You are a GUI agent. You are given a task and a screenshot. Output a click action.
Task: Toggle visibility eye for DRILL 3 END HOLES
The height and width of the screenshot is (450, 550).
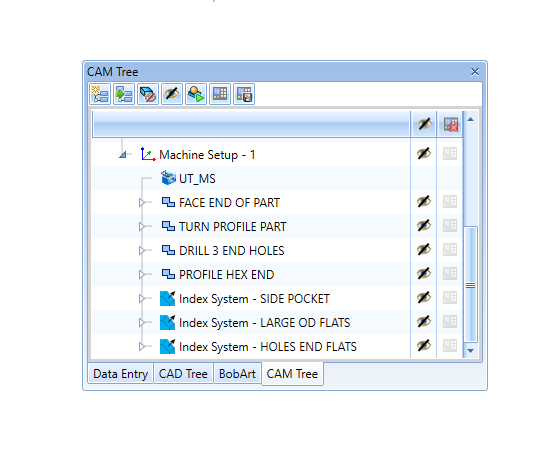424,250
